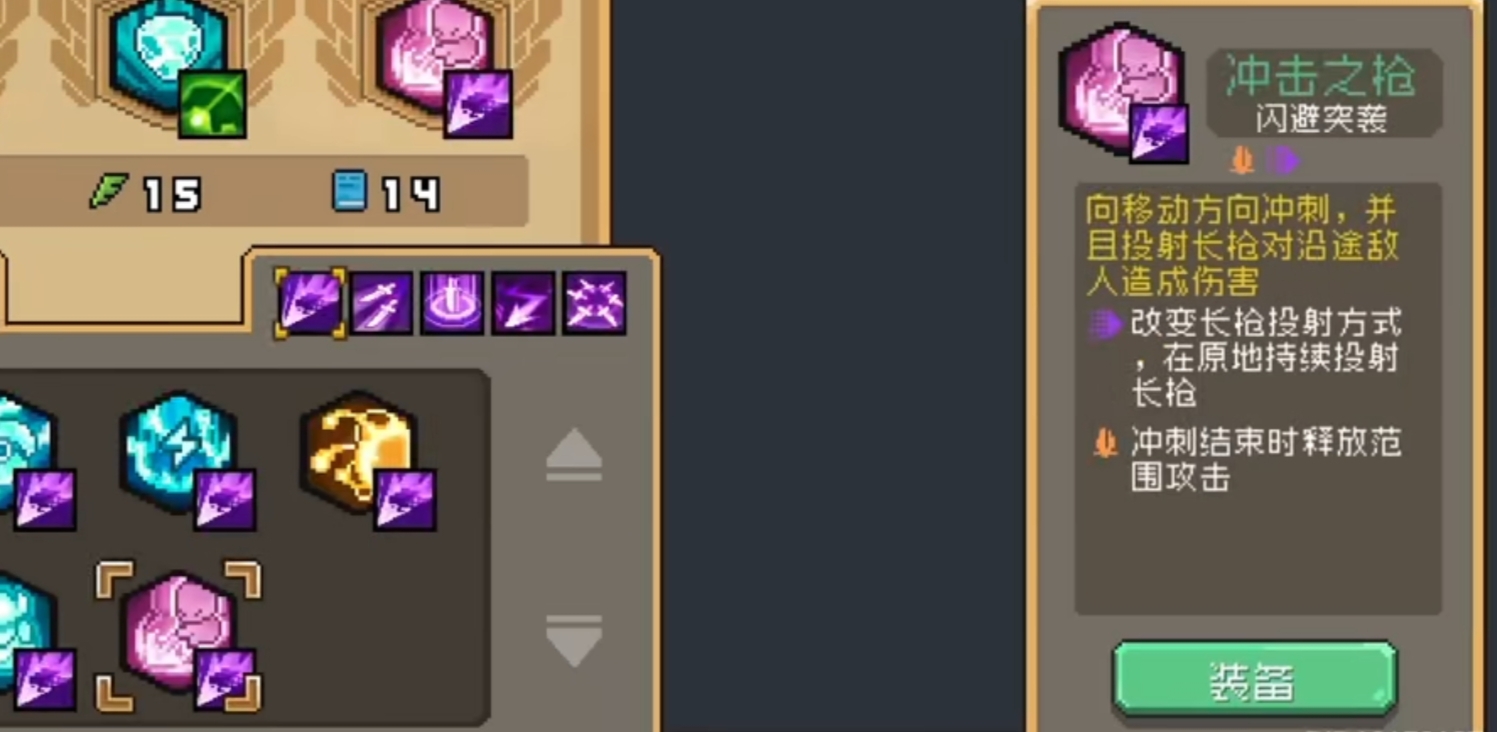
Task: Choose the gold rune in inventory
Action: (367, 458)
